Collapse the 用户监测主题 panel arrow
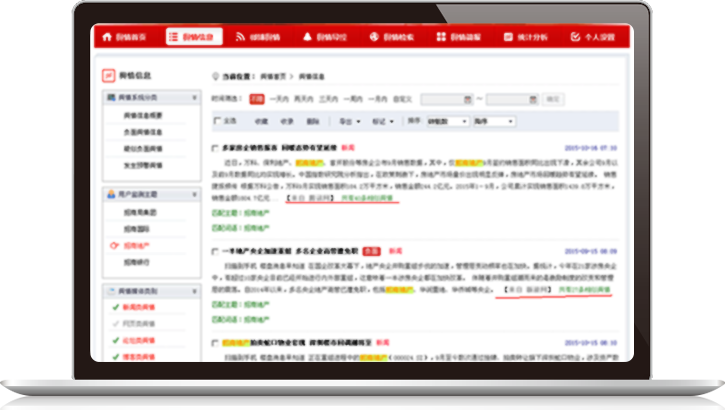The image size is (725, 410). point(194,195)
